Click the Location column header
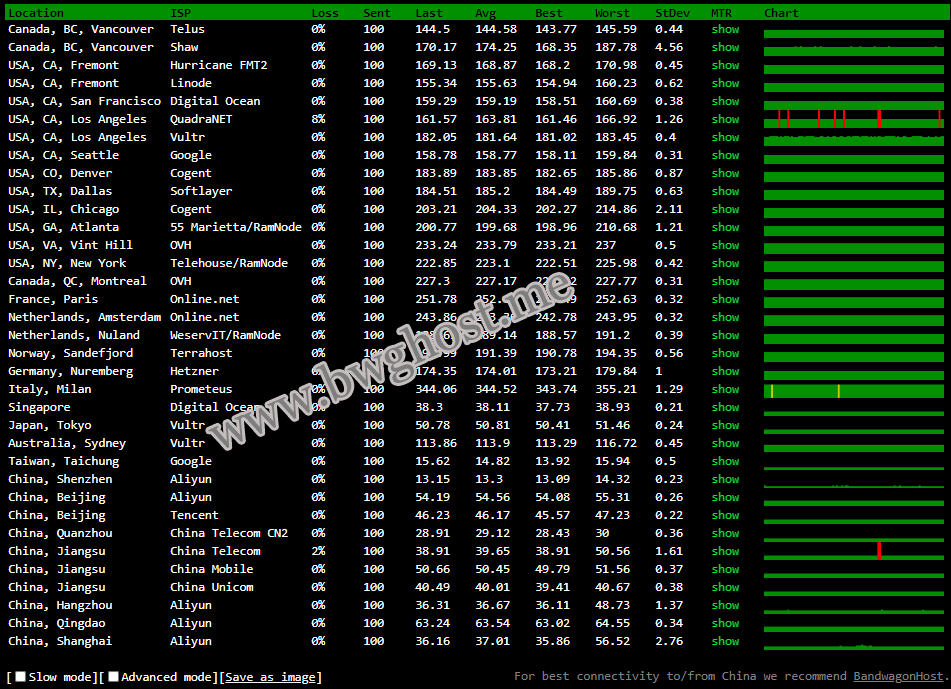 [36, 13]
